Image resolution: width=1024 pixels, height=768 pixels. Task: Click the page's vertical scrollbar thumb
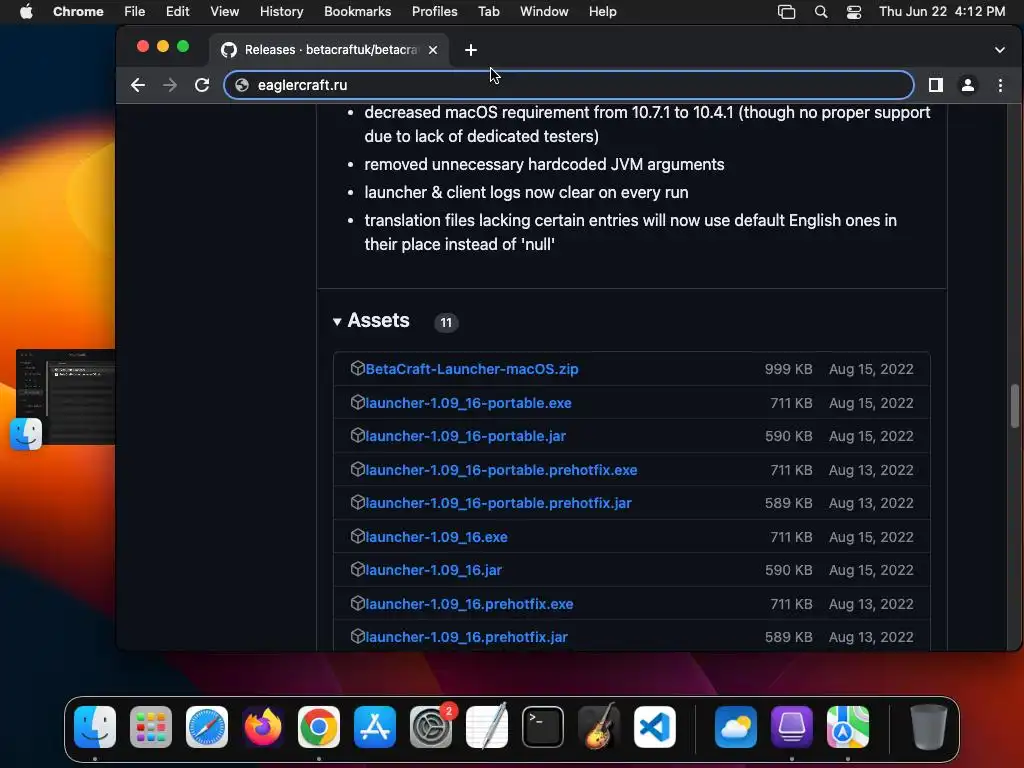click(x=1014, y=406)
